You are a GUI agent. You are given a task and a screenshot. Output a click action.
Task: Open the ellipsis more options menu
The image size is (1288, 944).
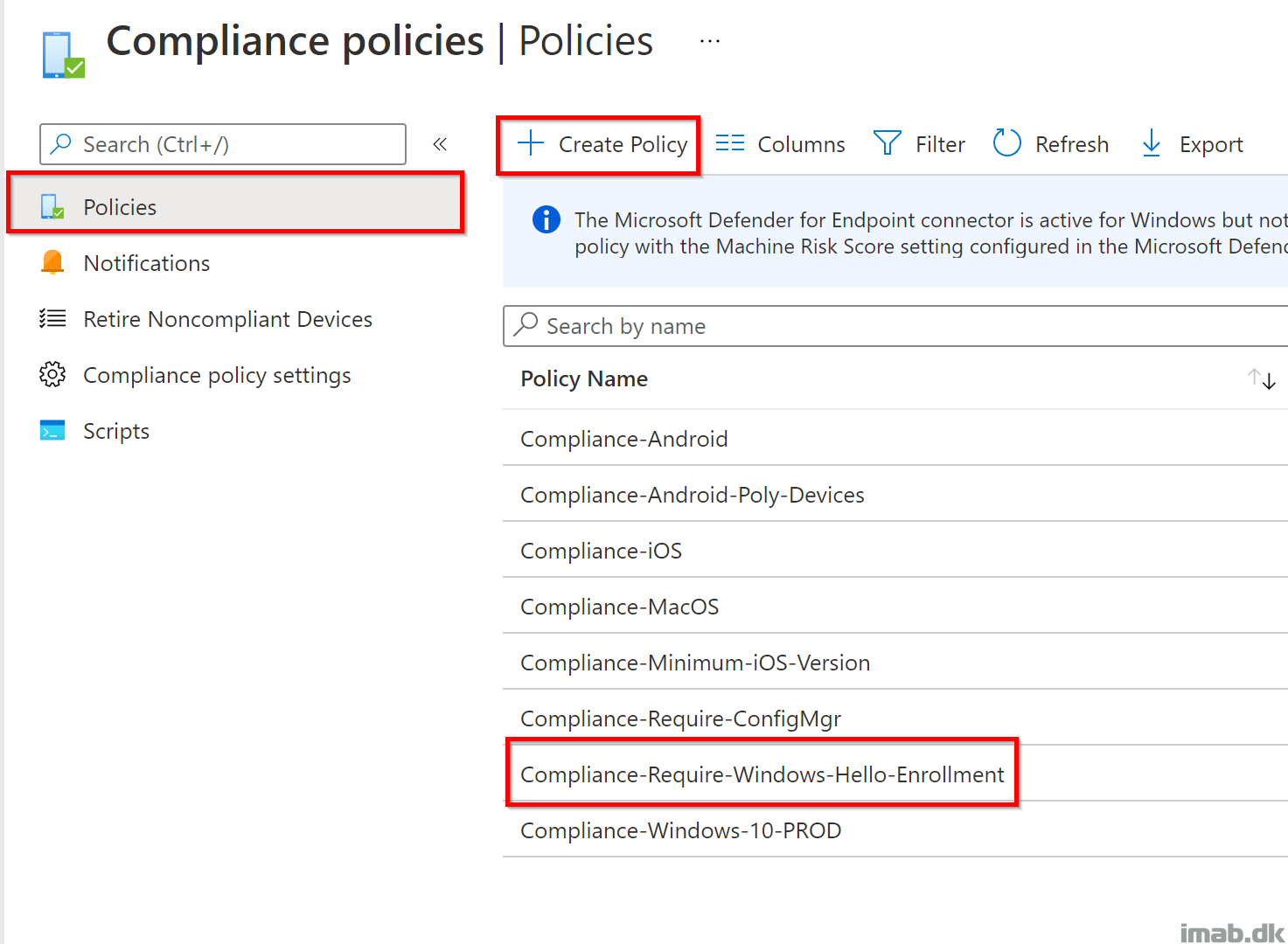coord(710,41)
